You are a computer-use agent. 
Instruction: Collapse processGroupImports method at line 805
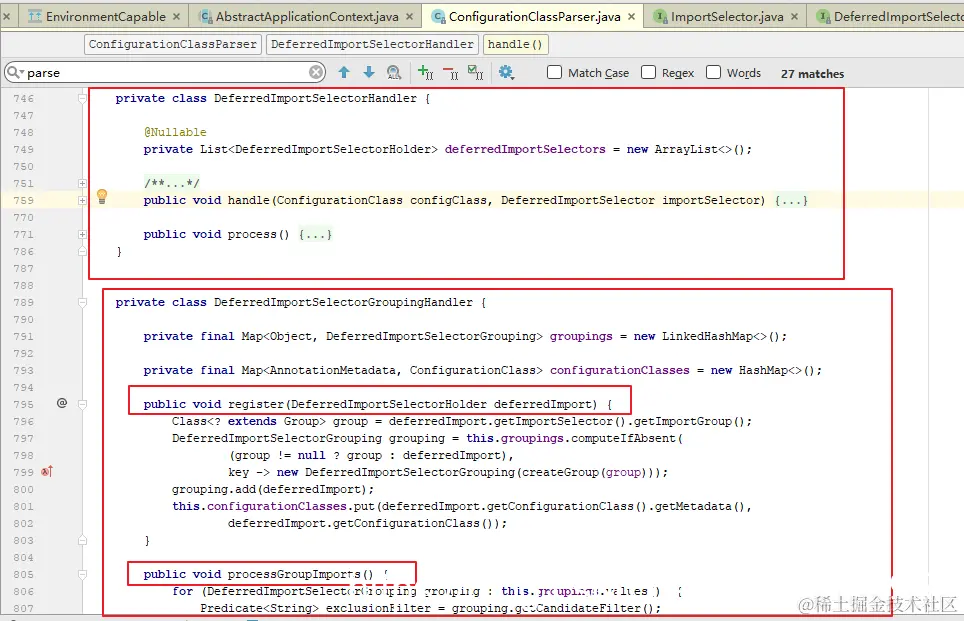click(82, 574)
